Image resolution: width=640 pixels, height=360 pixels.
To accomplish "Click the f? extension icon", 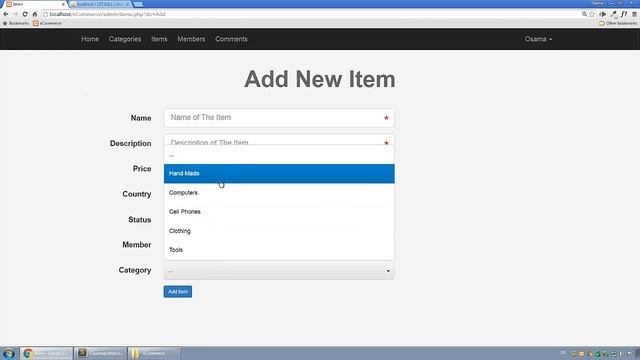I will point(624,14).
